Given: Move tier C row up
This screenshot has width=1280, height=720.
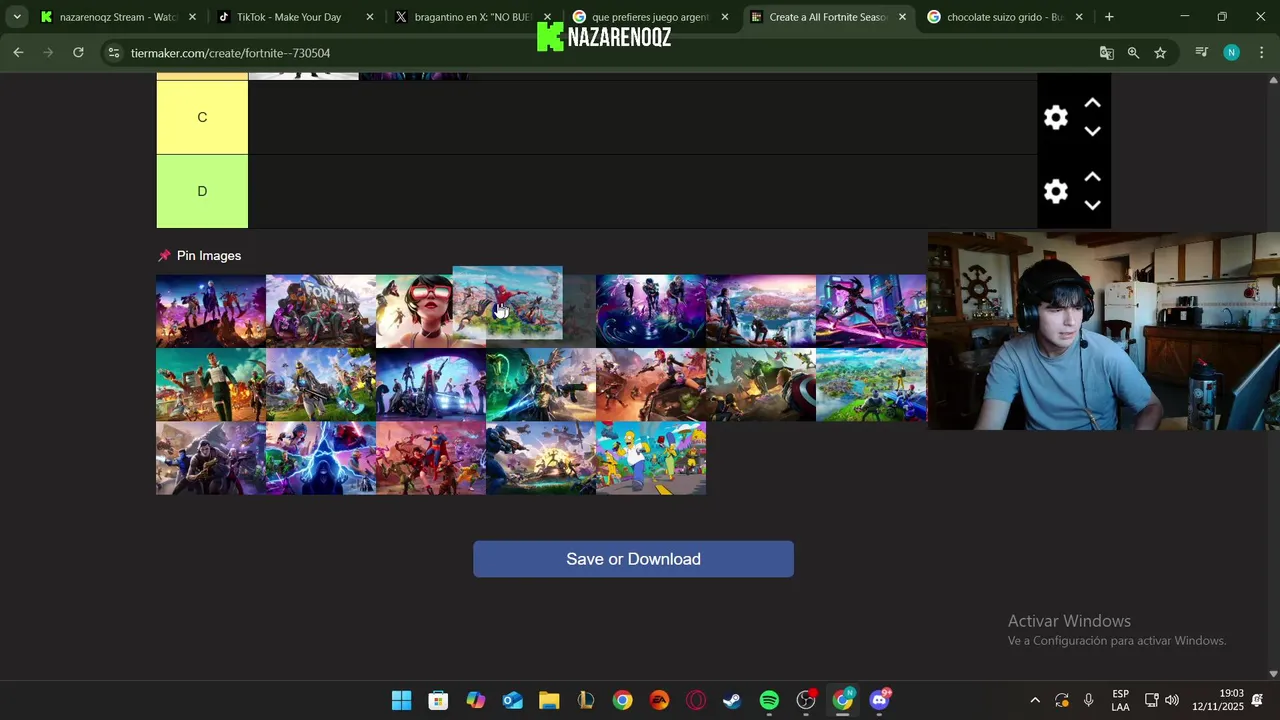Looking at the screenshot, I should coord(1093,103).
